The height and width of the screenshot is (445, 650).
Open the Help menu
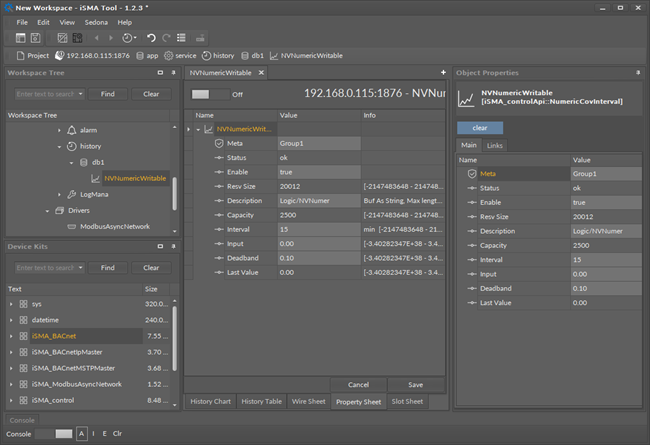click(x=124, y=22)
